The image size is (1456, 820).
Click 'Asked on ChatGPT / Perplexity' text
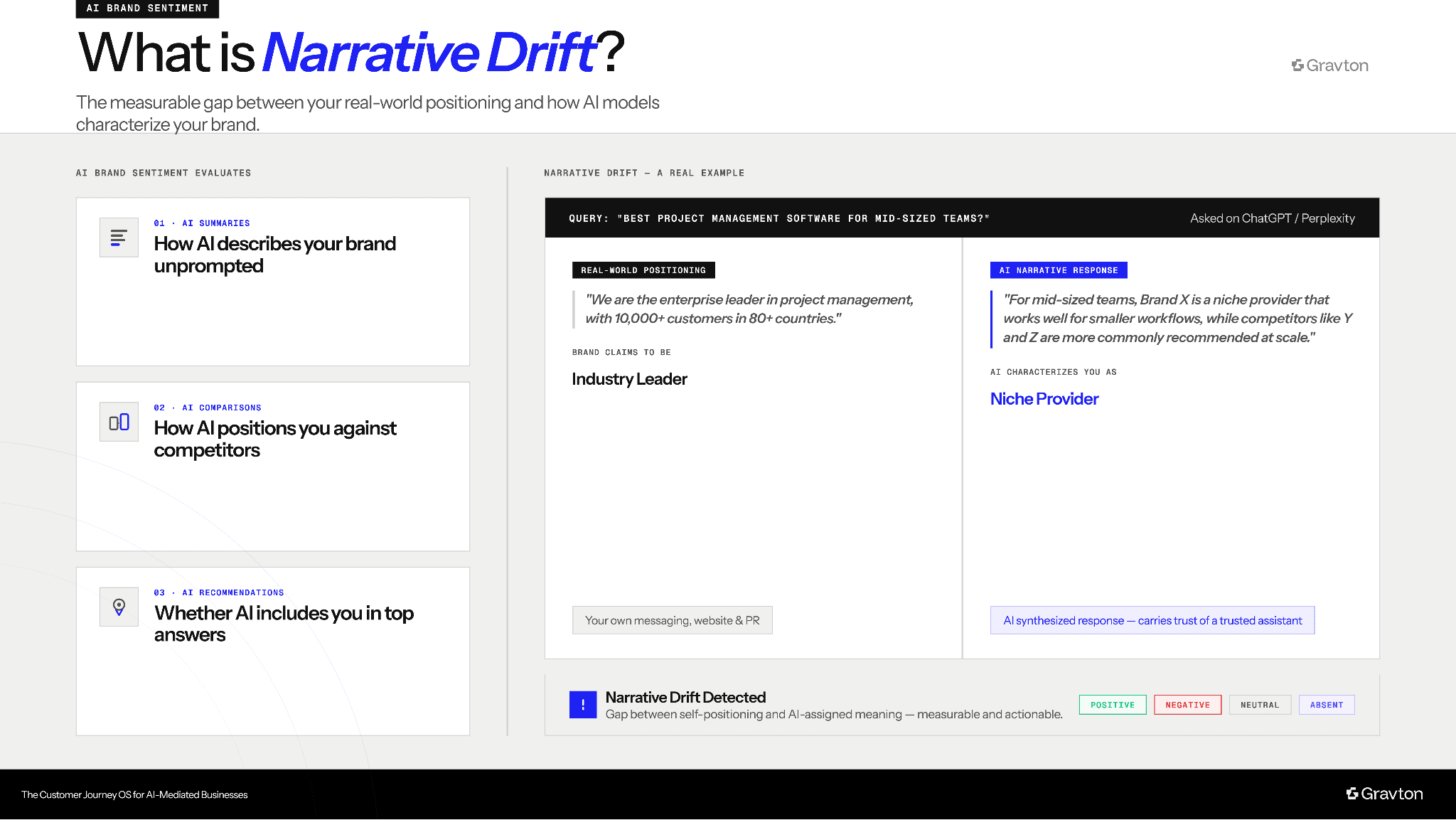(x=1272, y=218)
